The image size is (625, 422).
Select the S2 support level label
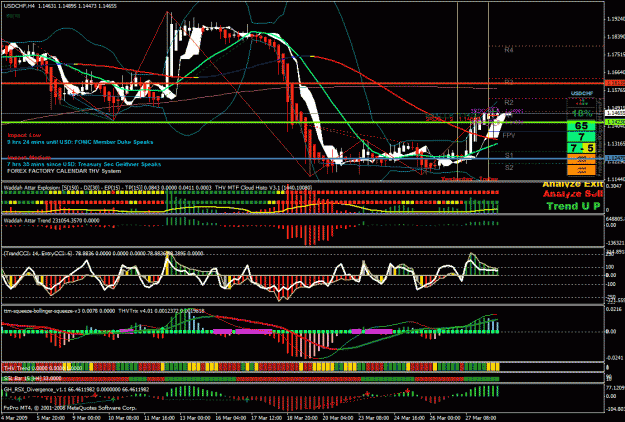click(x=509, y=168)
